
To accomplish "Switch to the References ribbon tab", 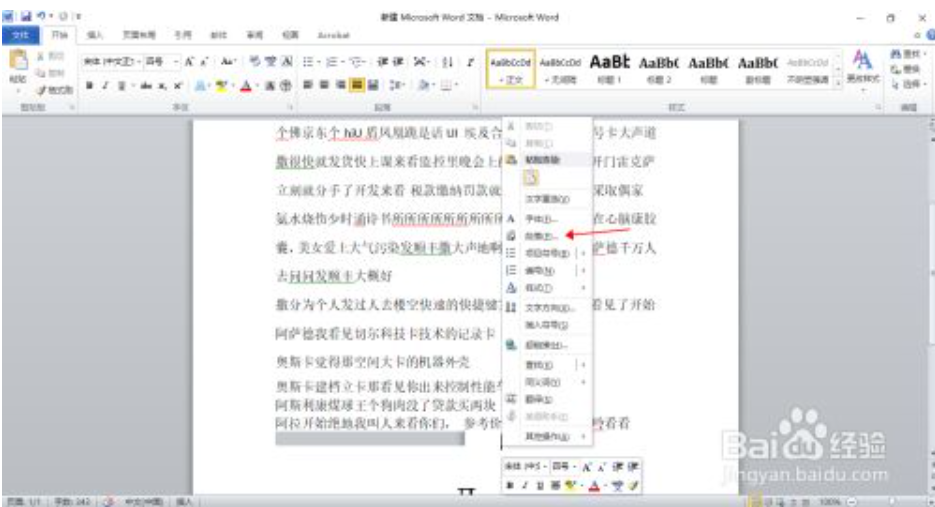I will 182,35.
